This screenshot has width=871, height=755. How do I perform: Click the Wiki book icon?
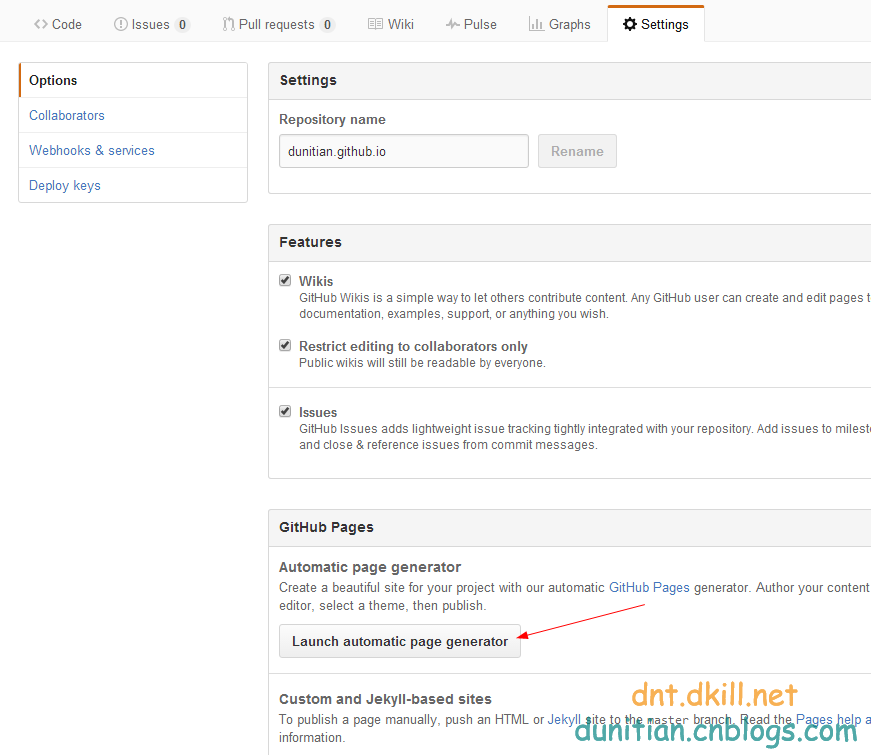(x=376, y=24)
